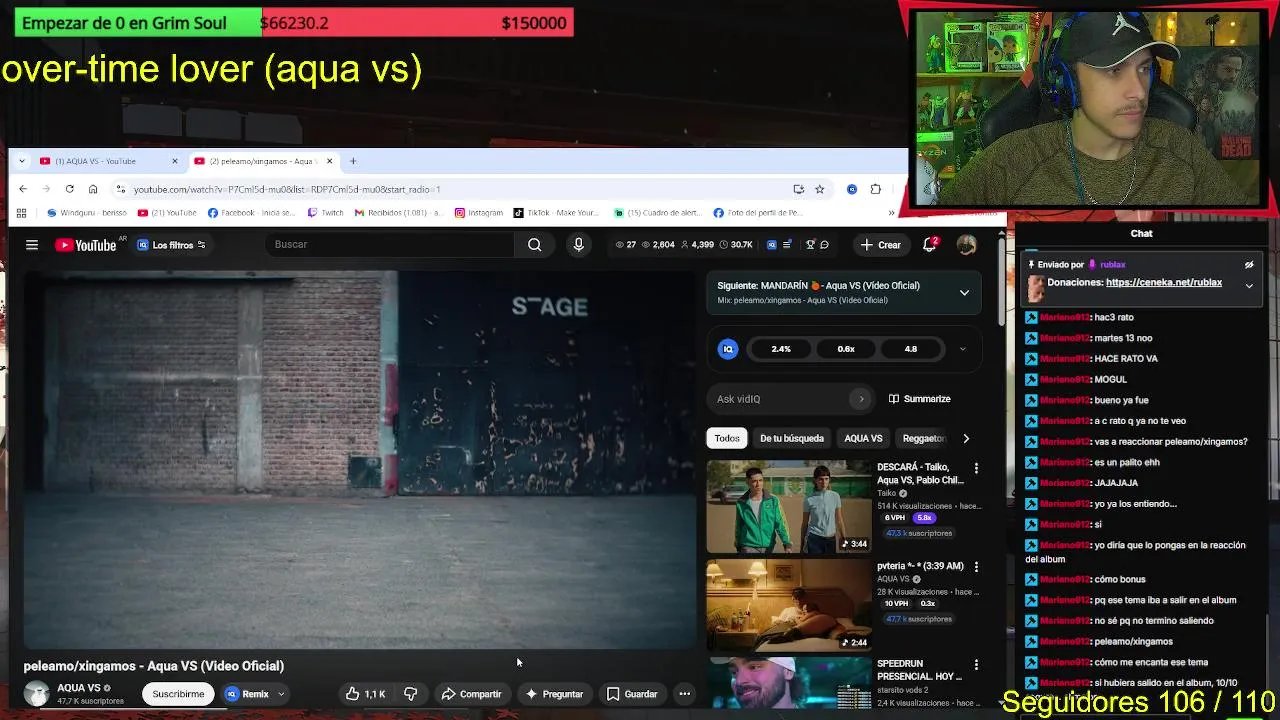This screenshot has width=1280, height=720.
Task: Open options for pvteria video
Action: click(976, 567)
